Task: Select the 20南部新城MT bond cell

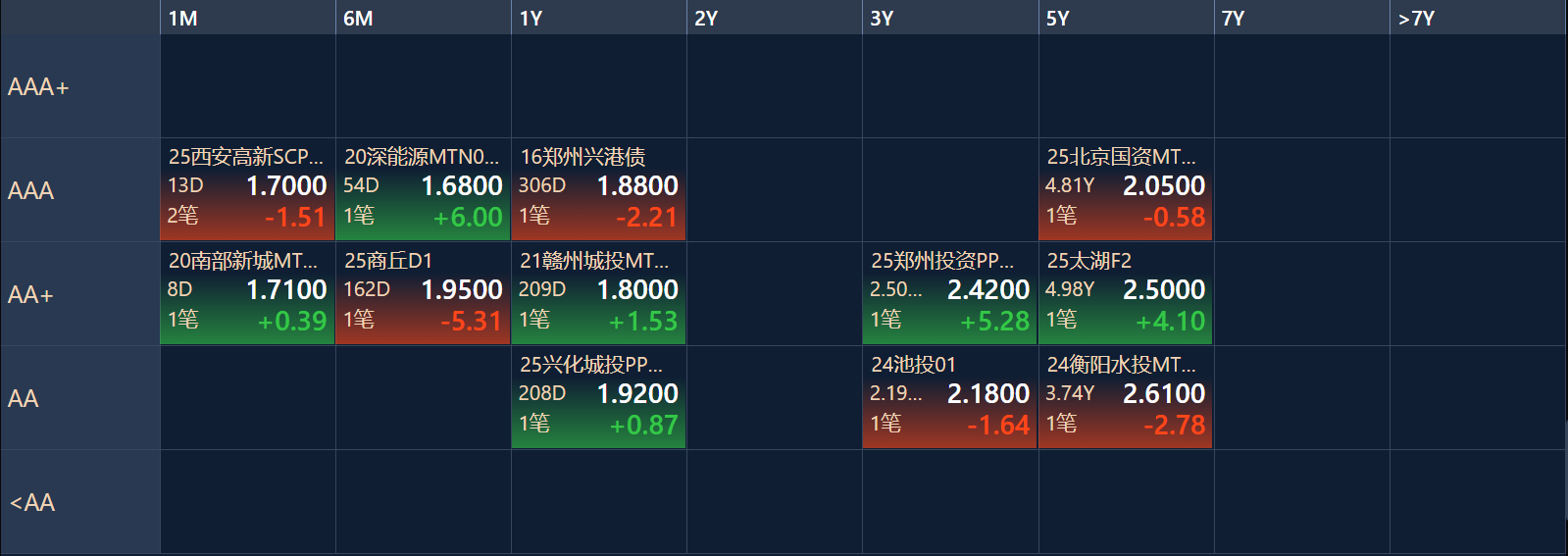Action: (247, 294)
